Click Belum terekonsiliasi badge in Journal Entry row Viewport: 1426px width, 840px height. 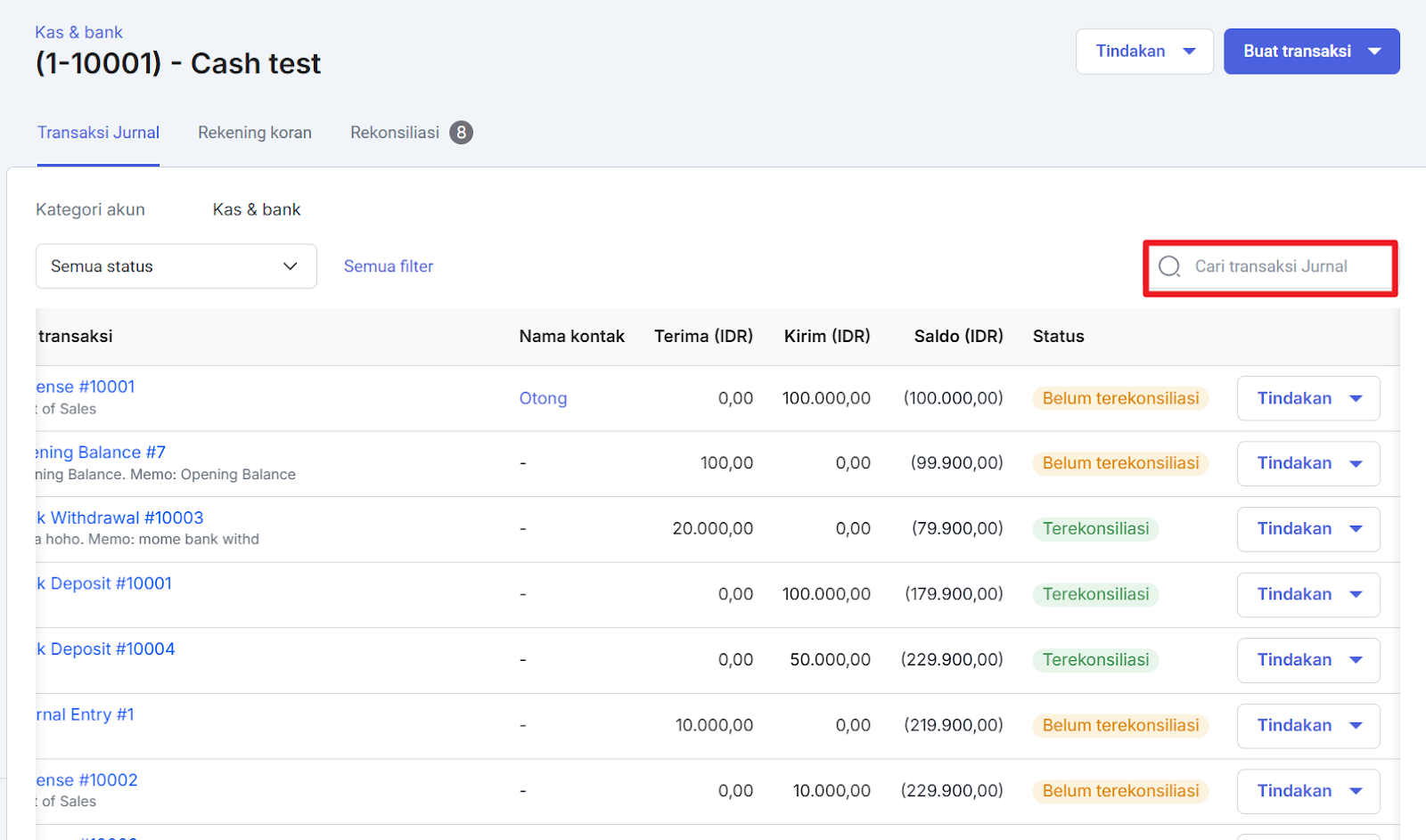(x=1120, y=726)
